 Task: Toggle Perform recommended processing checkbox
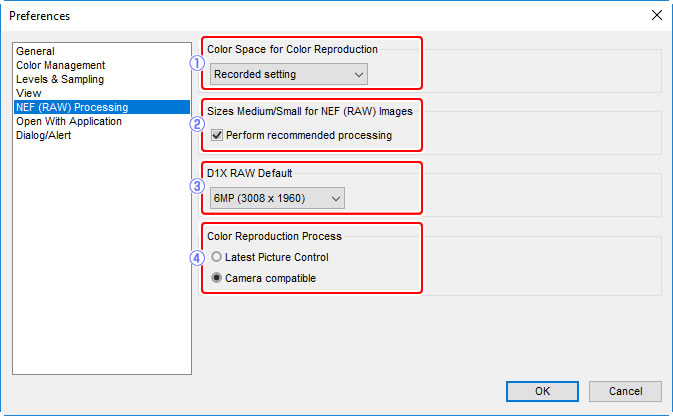[x=217, y=135]
